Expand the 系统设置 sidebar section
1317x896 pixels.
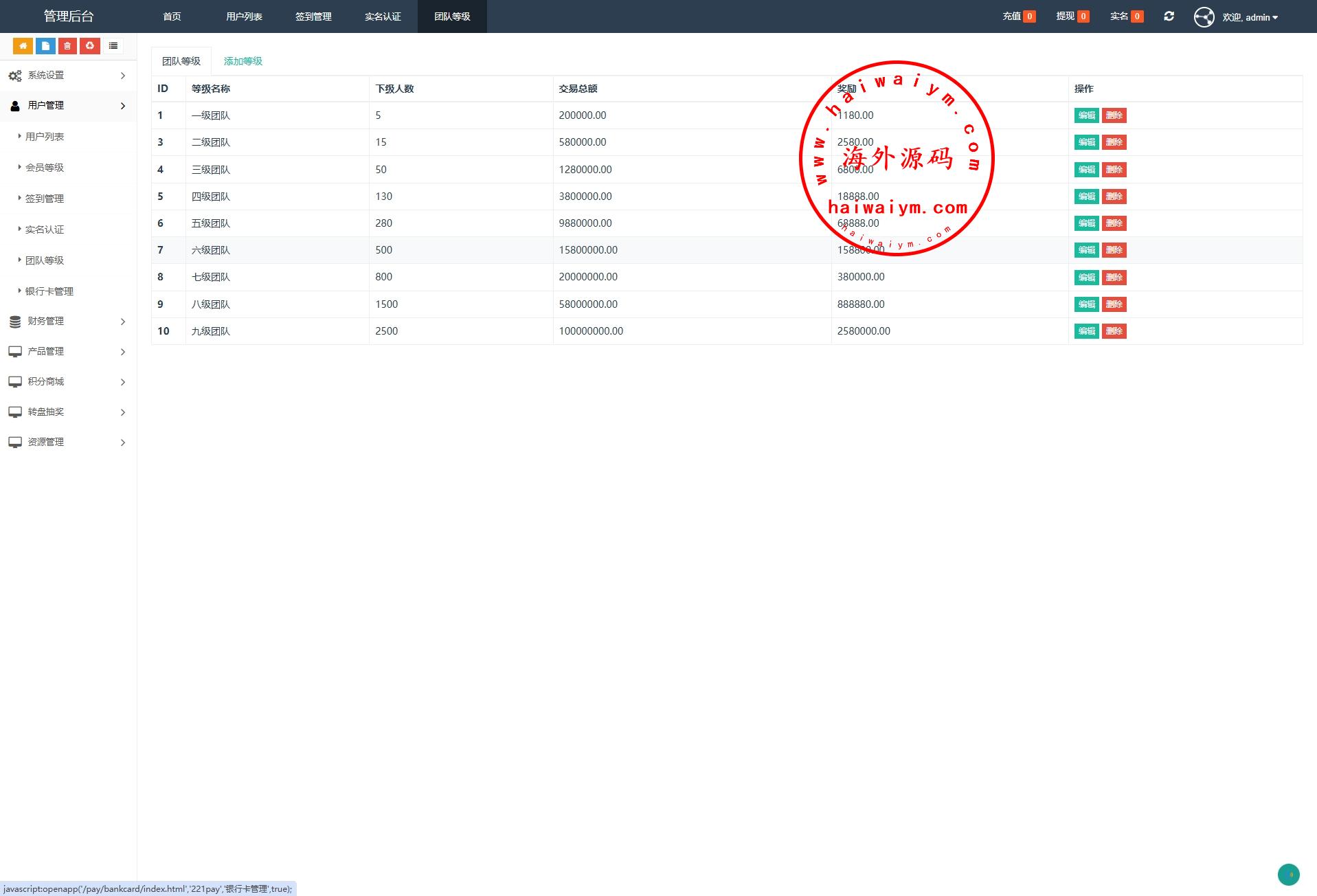coord(67,76)
